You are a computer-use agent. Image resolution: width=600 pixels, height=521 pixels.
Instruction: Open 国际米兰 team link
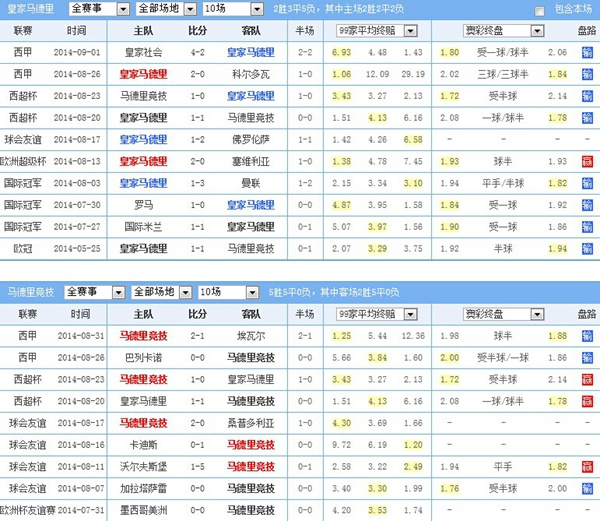(143, 227)
